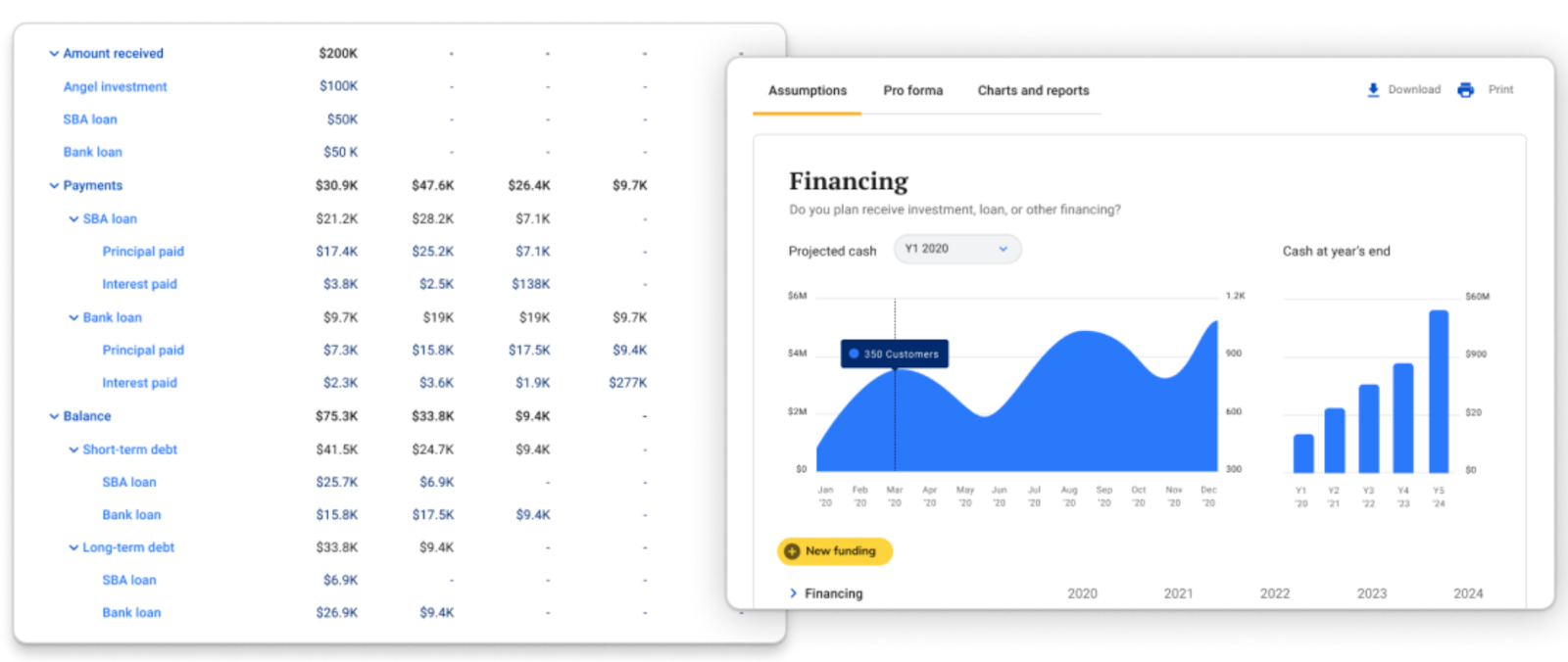Open the Charts and reports tab

[x=1033, y=90]
